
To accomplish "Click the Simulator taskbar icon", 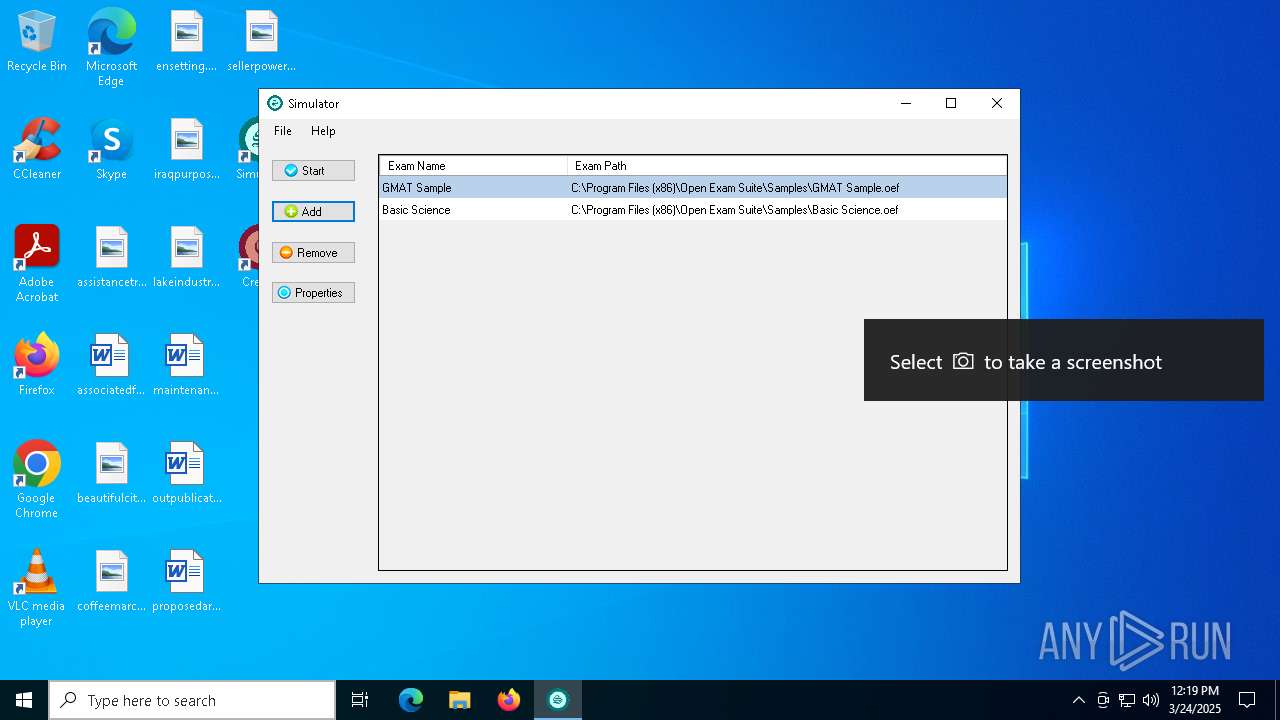I will [558, 700].
